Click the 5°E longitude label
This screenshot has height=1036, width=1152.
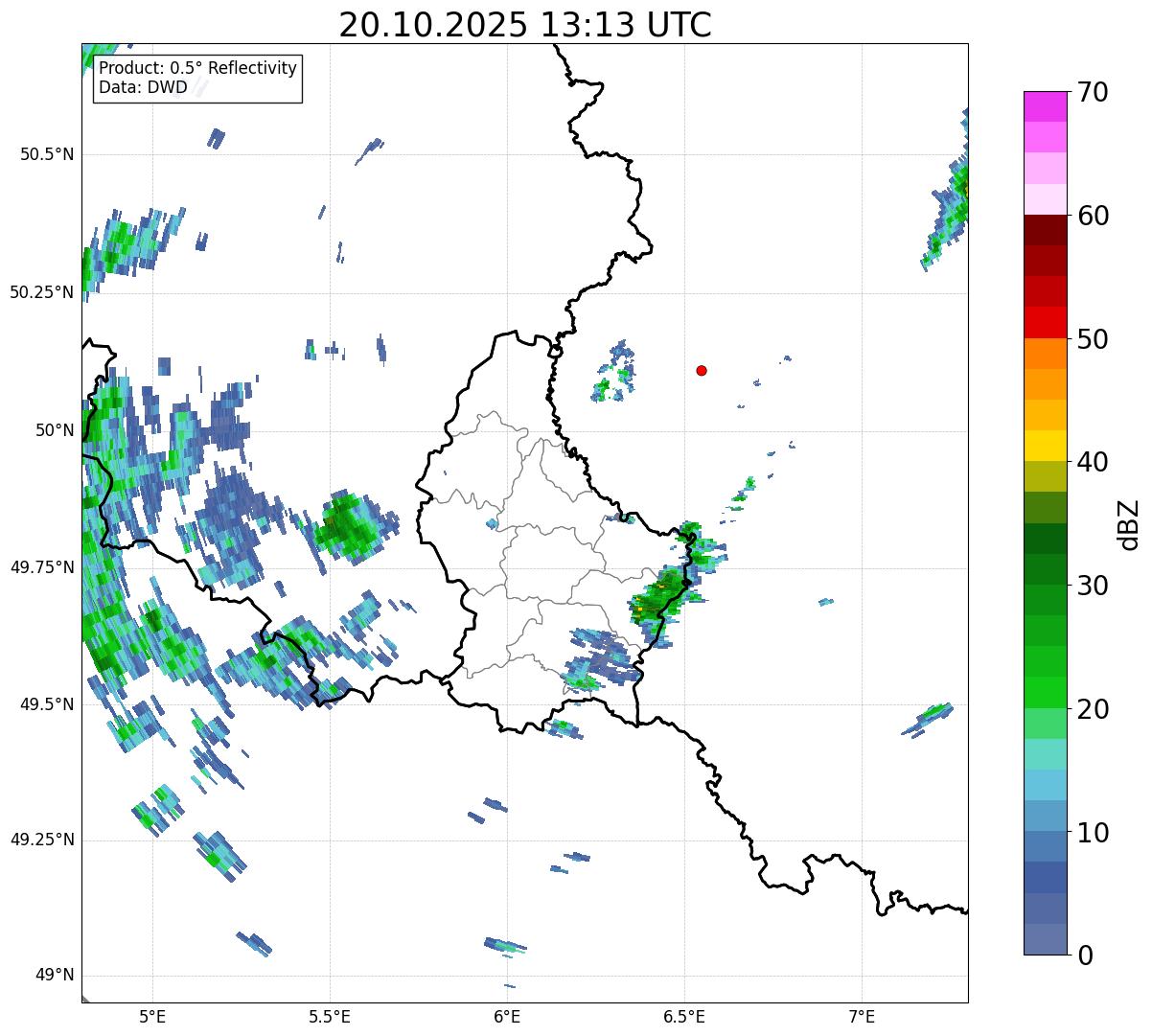[152, 1017]
